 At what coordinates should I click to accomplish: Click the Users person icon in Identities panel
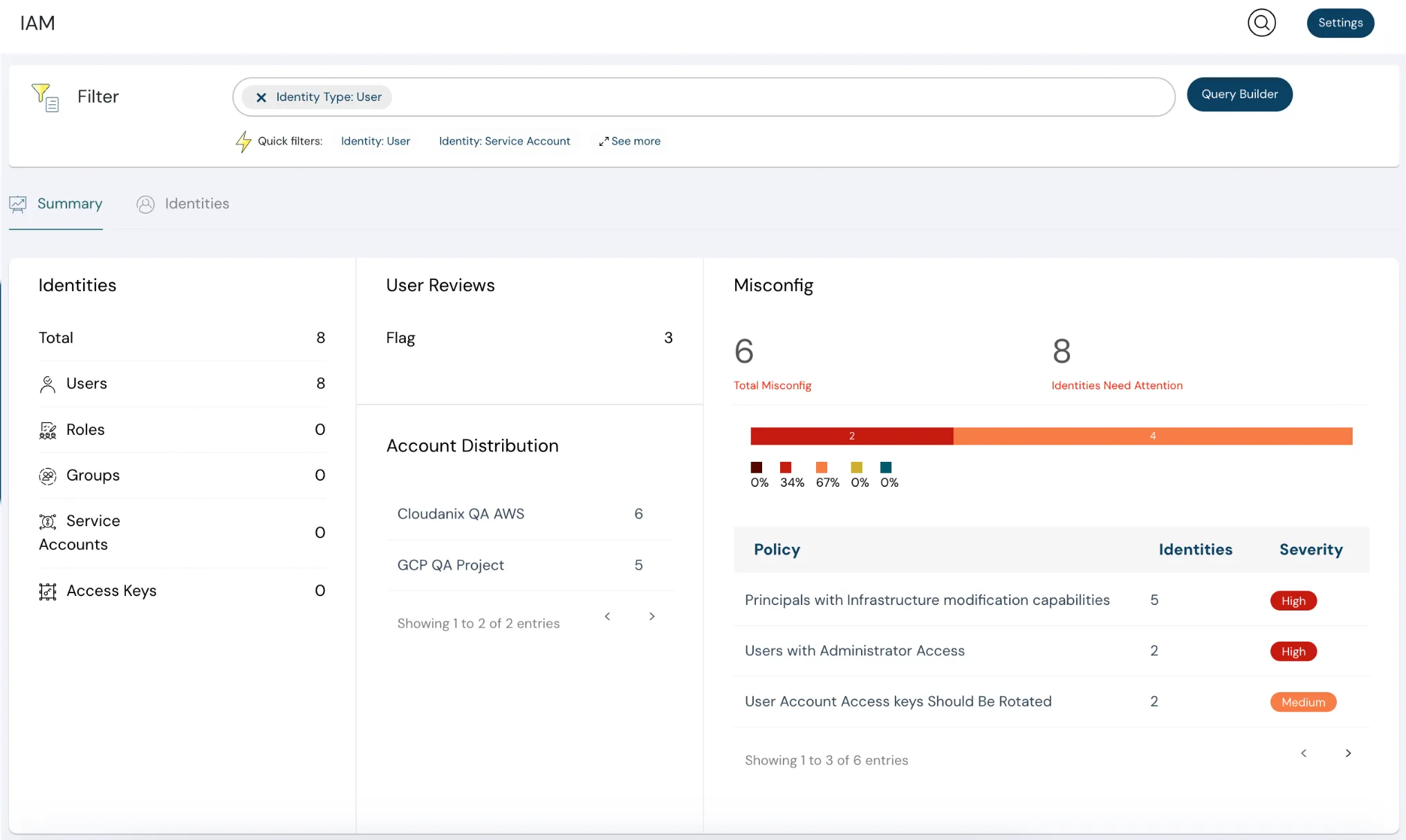(47, 384)
